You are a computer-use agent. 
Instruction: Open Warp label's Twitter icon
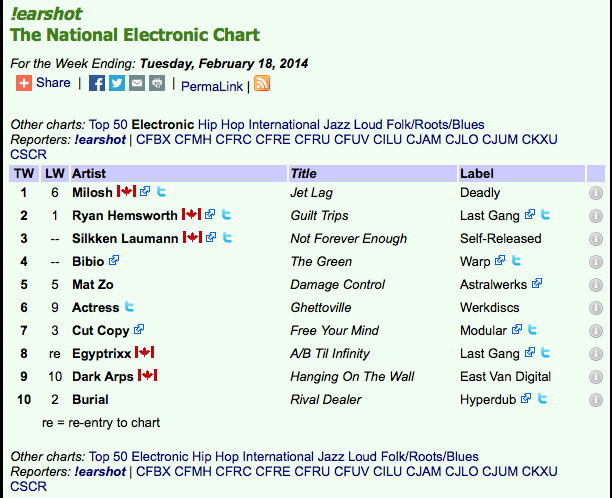(x=516, y=260)
